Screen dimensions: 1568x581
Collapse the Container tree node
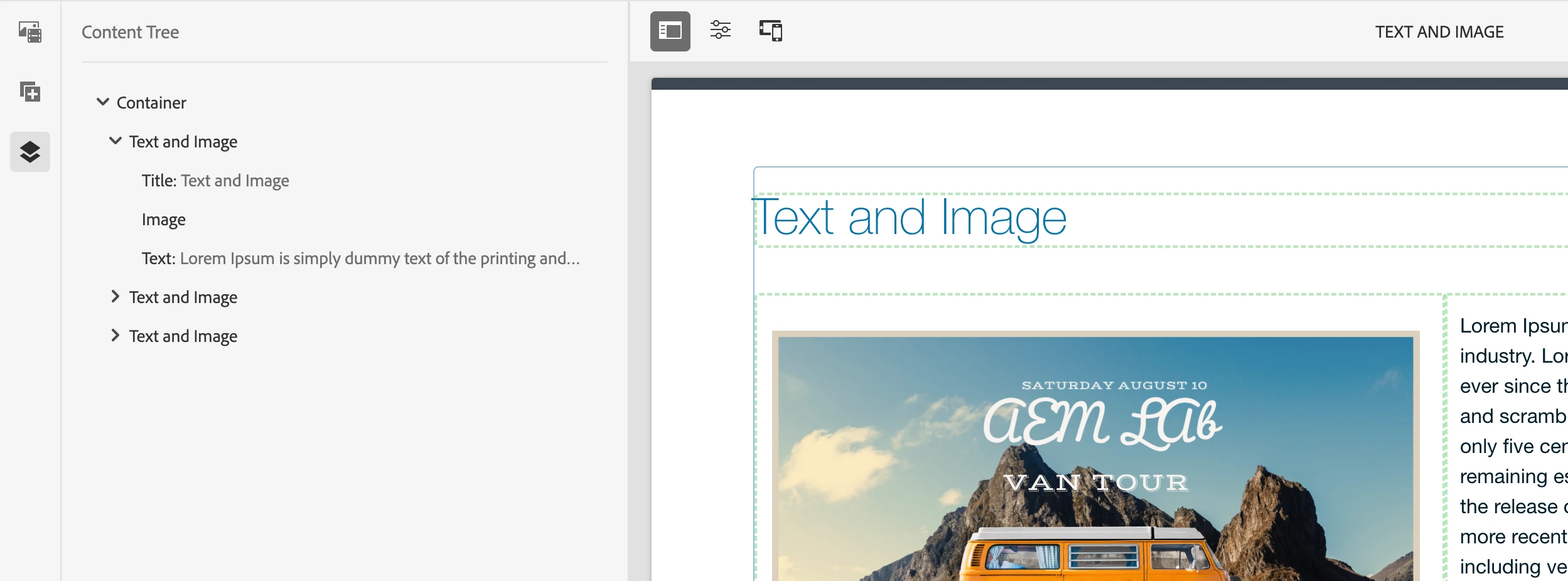click(x=103, y=102)
